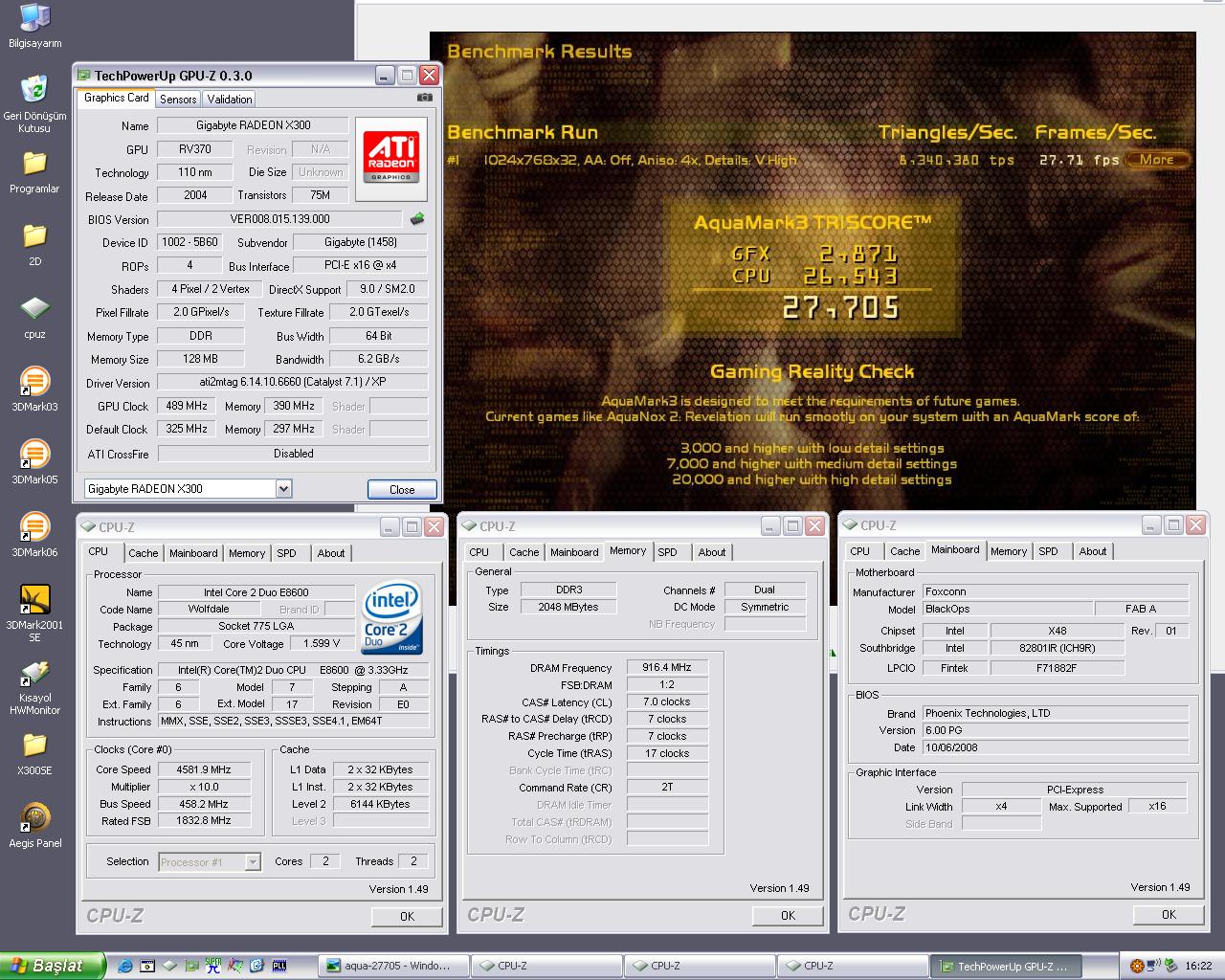Click the GPU Clock 489 MHz field

click(x=187, y=406)
